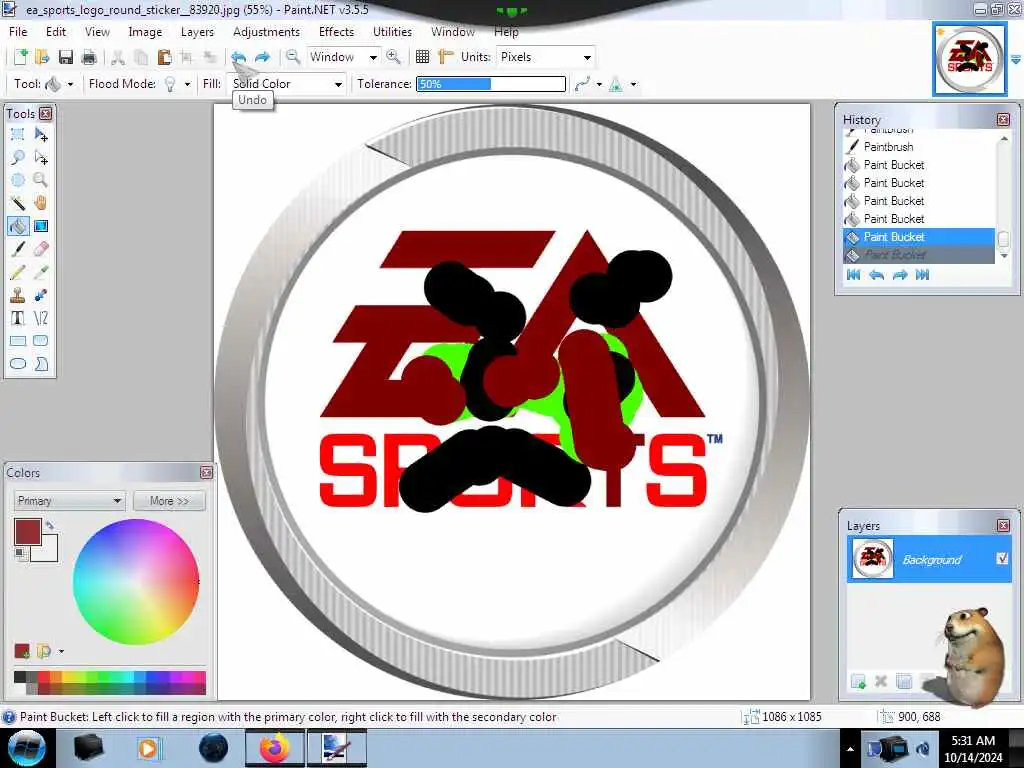Toggle Background layer visibility checkbox
Viewport: 1024px width, 768px height.
(x=1002, y=558)
